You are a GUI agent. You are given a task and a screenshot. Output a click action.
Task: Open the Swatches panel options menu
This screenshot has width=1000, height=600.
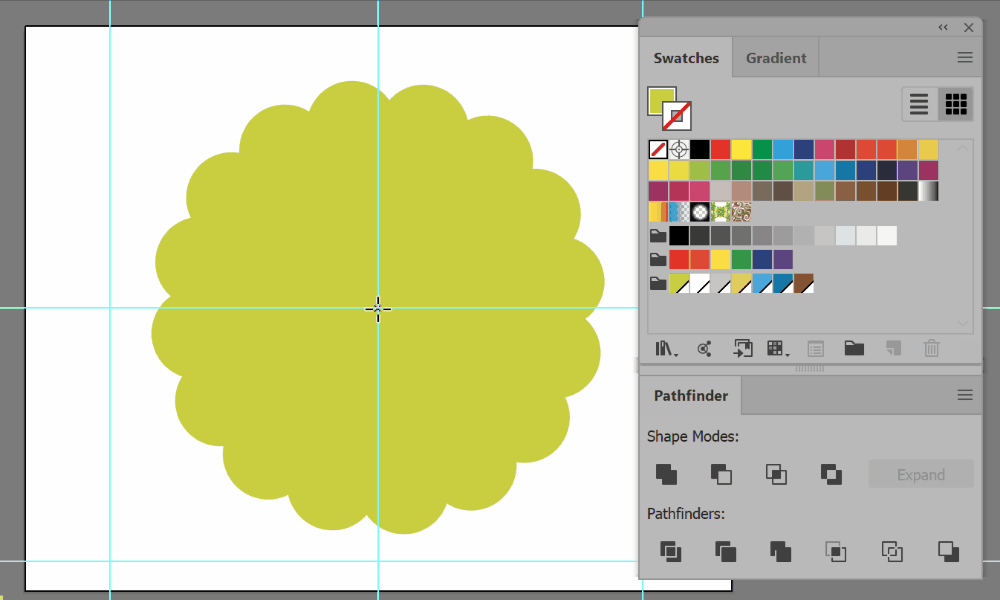(964, 57)
